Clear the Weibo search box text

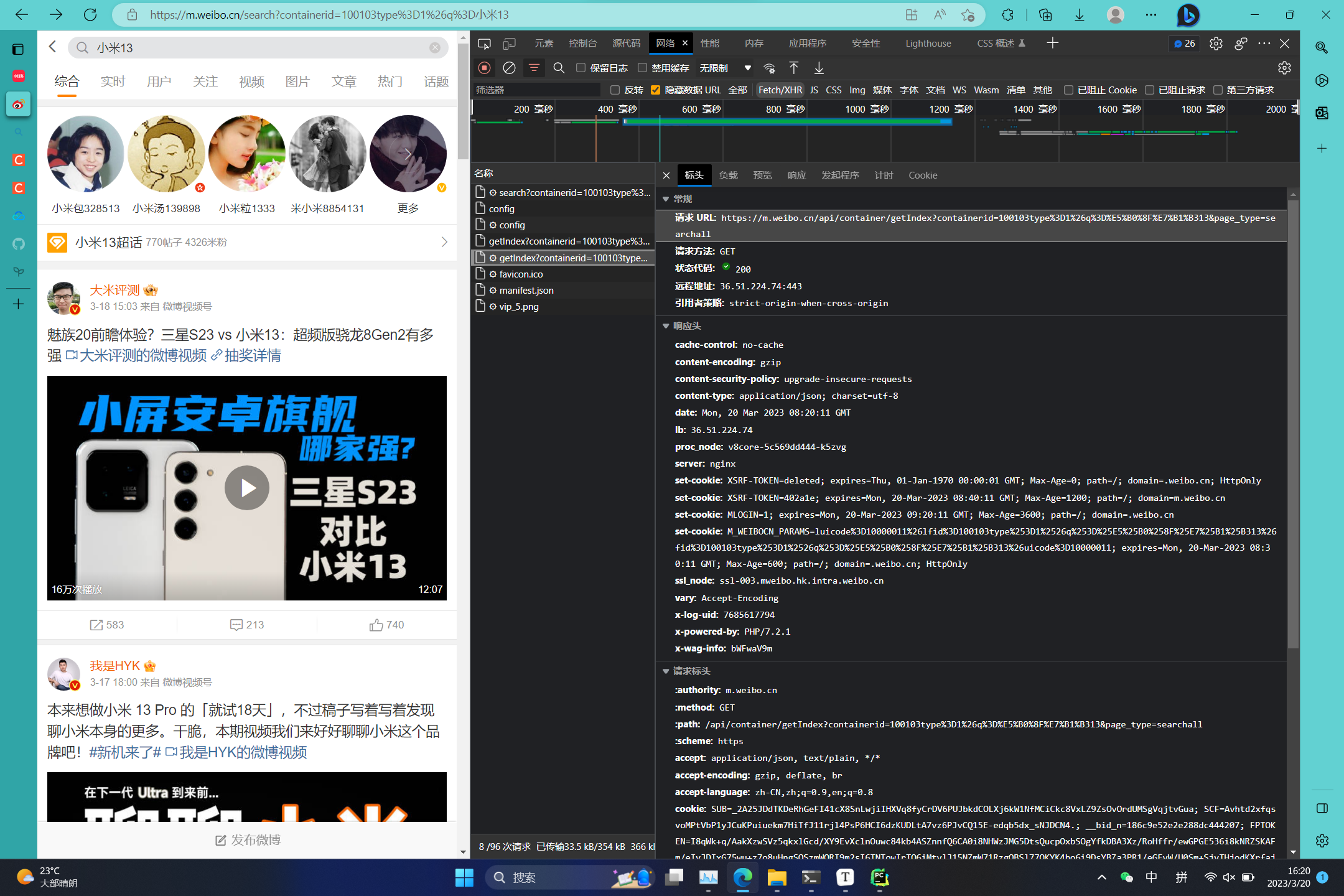coord(435,48)
